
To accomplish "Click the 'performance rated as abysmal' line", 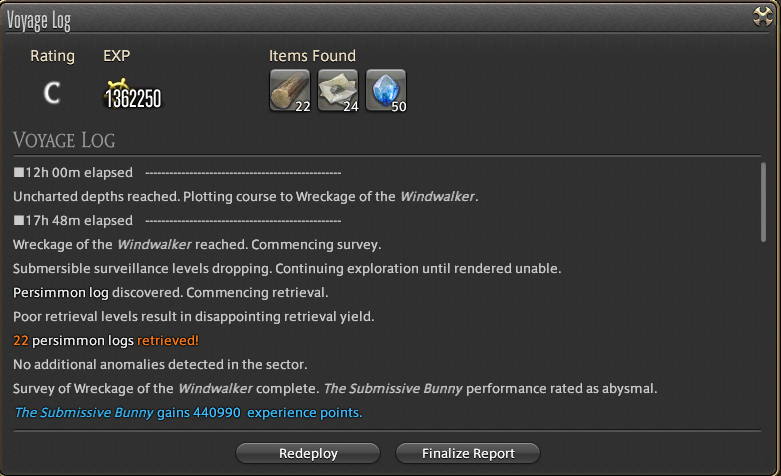I will click(335, 389).
